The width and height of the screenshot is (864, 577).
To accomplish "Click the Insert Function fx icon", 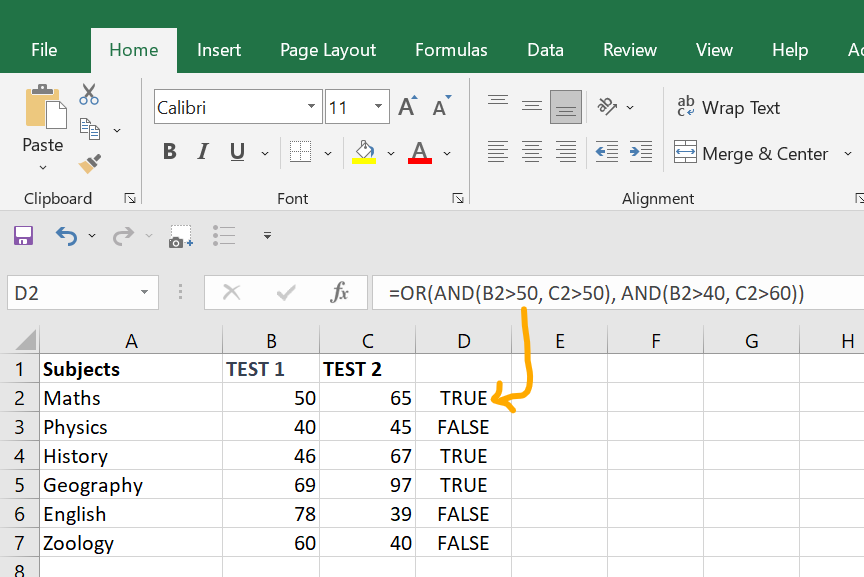I will coord(340,292).
